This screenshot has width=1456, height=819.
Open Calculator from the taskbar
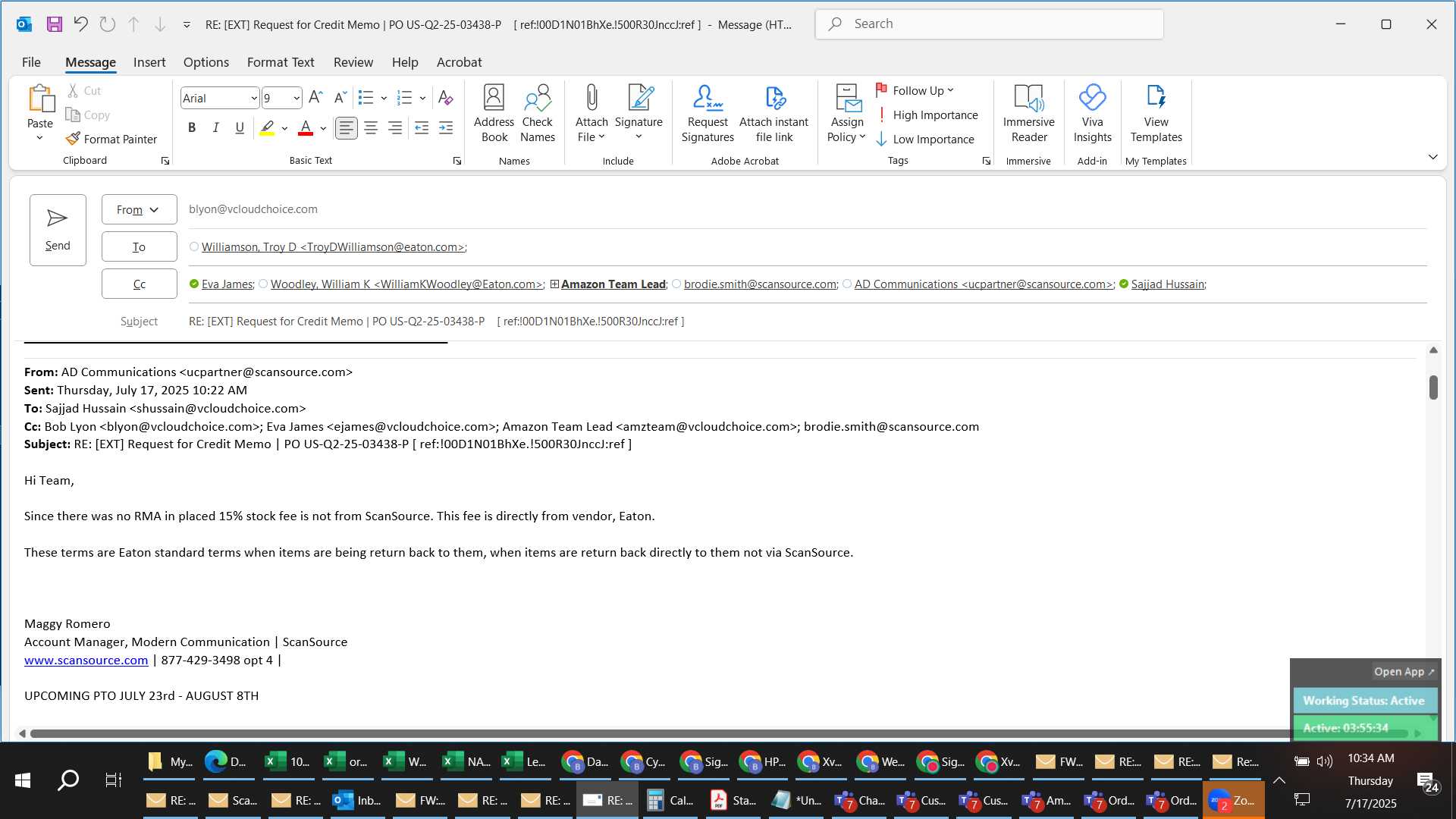(671, 800)
